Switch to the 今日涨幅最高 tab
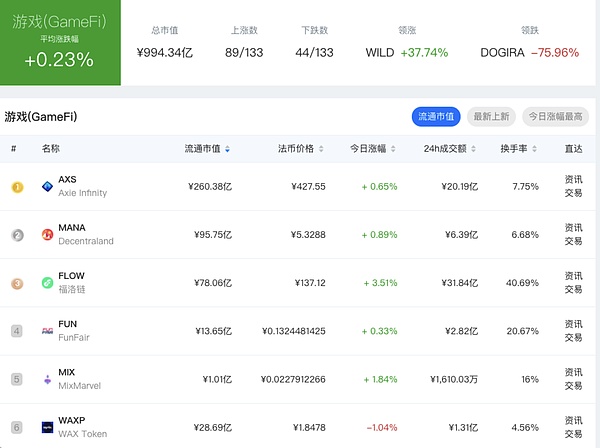Viewport: 600px width, 448px height. coord(552,117)
